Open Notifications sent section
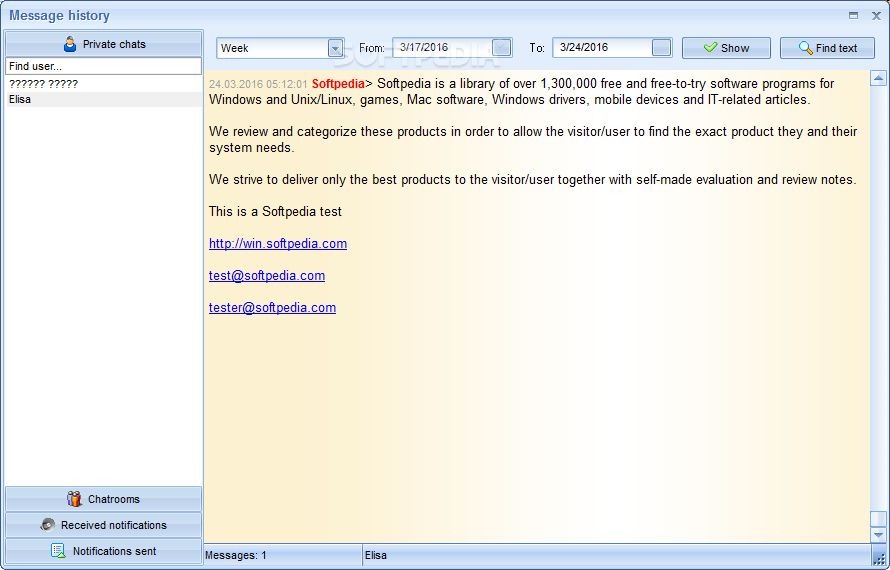 click(x=103, y=551)
